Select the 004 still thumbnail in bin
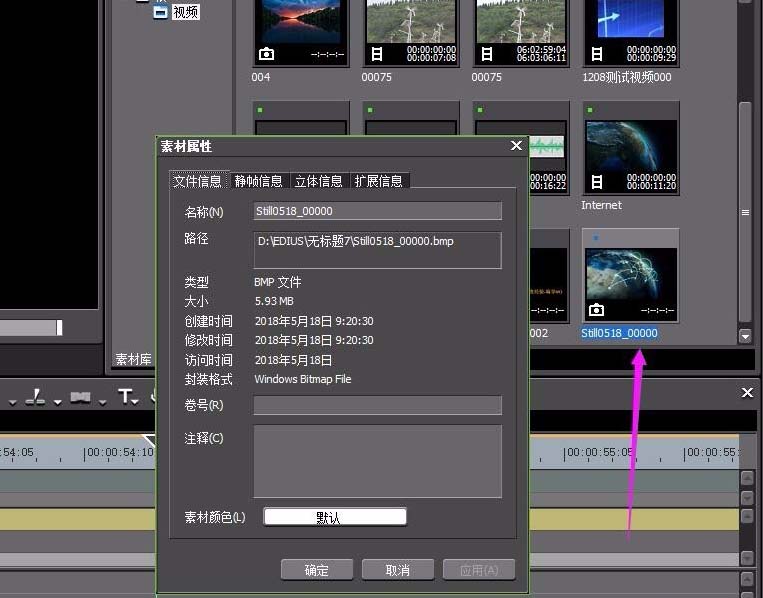This screenshot has width=763, height=598. pos(301,32)
